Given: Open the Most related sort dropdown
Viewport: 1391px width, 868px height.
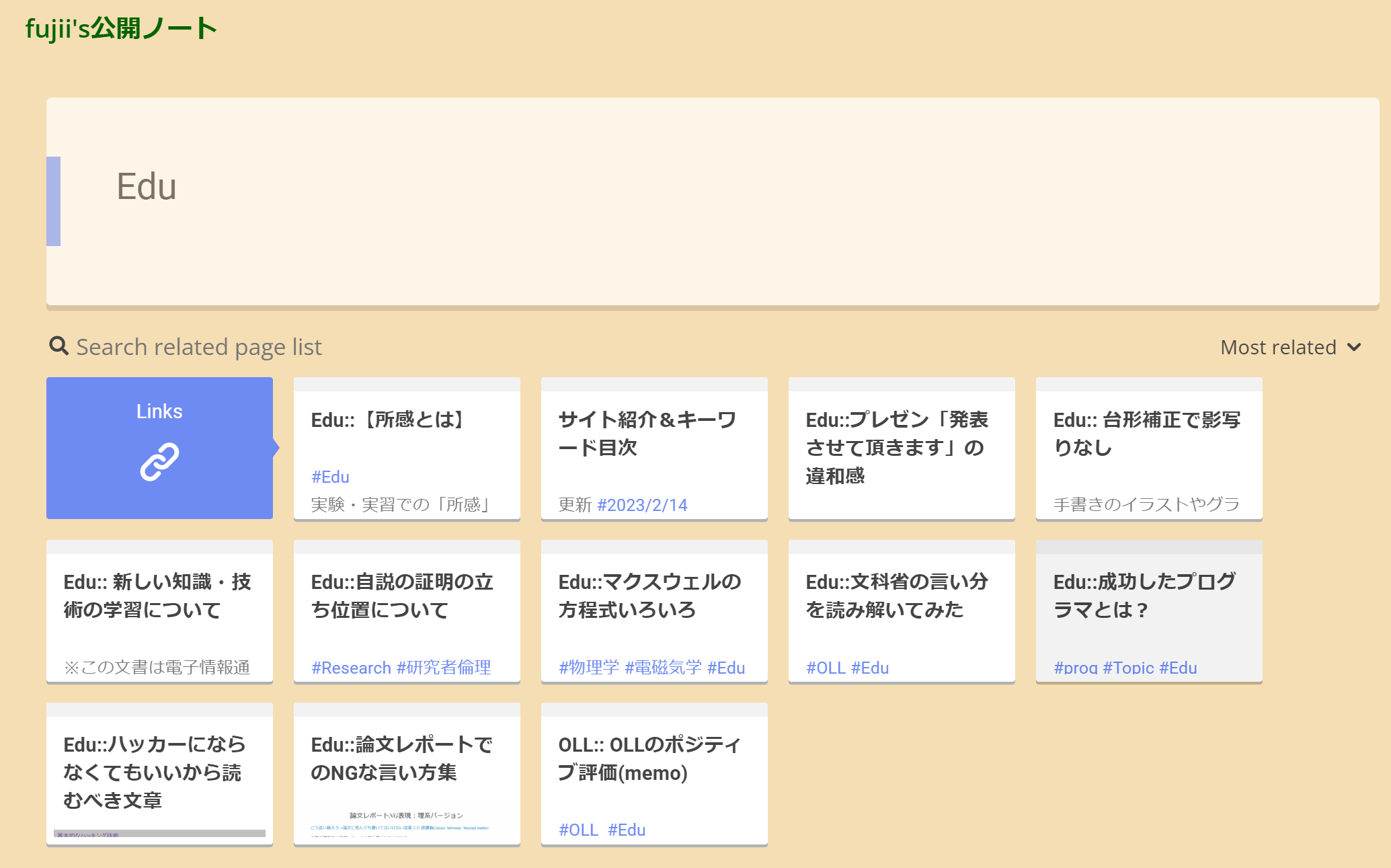Looking at the screenshot, I should pos(1278,348).
